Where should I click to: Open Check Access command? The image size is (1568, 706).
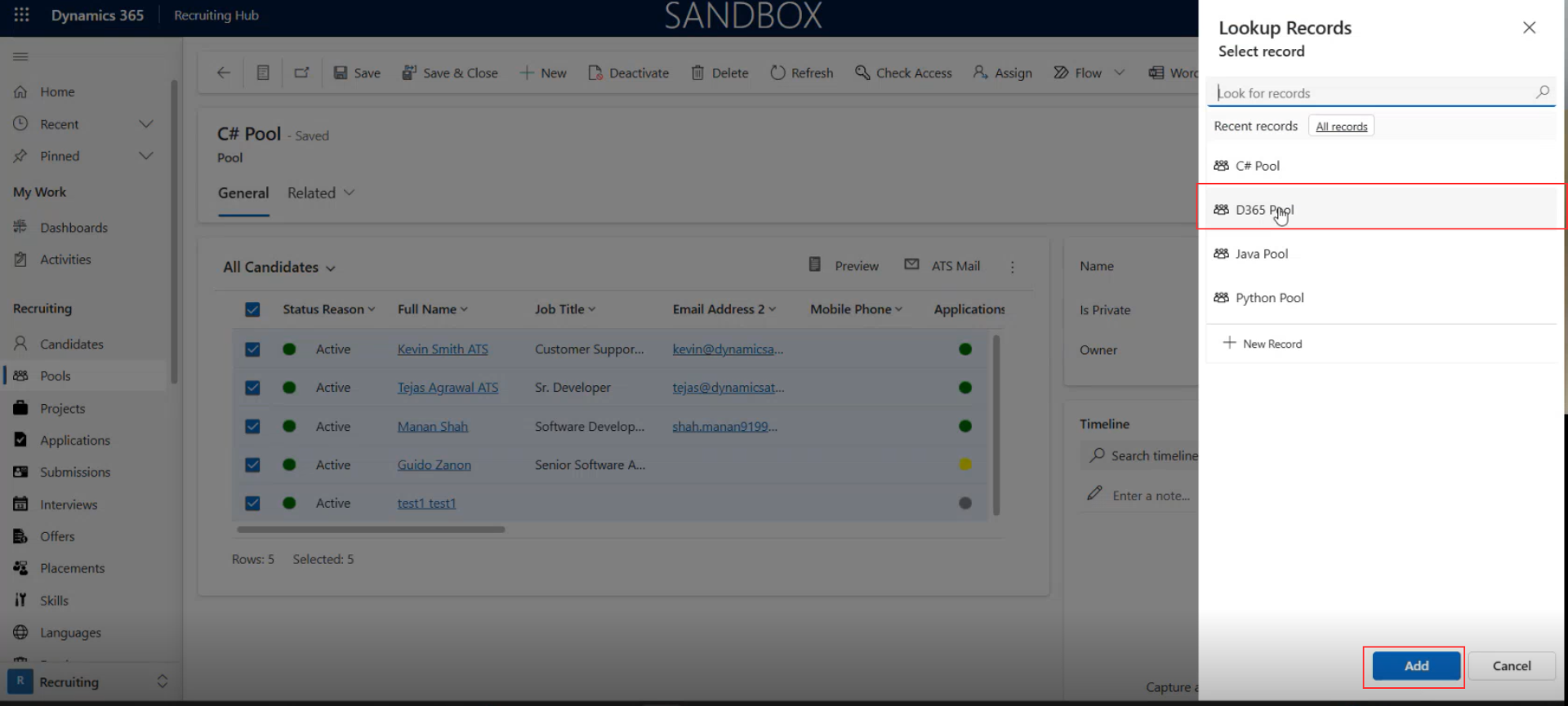coord(903,73)
